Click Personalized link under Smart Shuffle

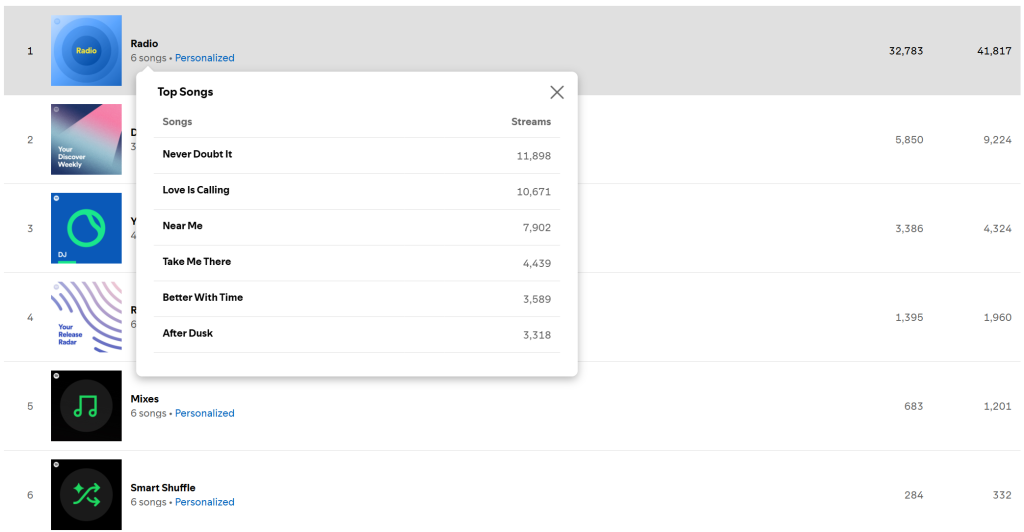coord(204,502)
